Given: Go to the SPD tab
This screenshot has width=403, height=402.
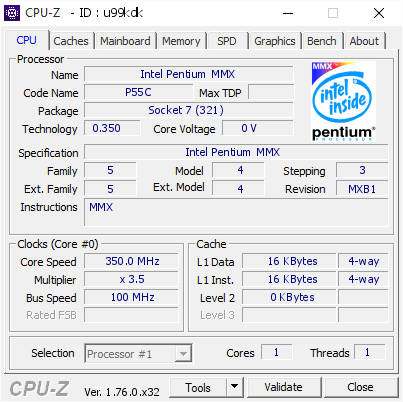Looking at the screenshot, I should [227, 41].
